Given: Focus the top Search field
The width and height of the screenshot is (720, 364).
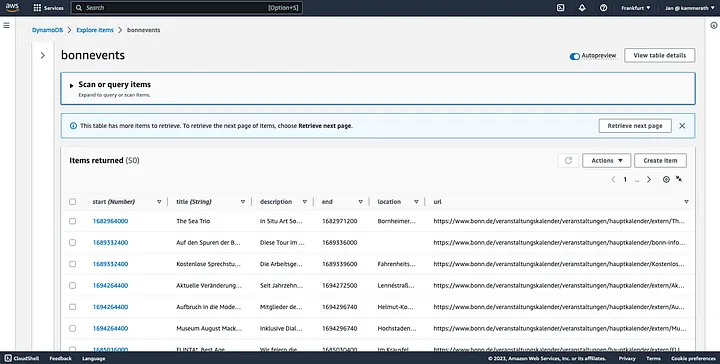Looking at the screenshot, I should [x=186, y=8].
